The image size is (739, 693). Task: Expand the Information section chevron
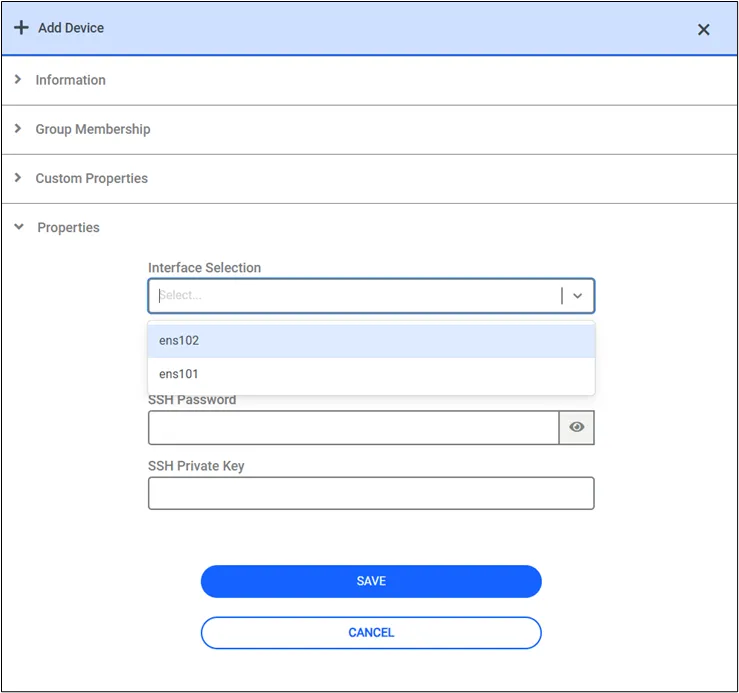click(x=18, y=79)
